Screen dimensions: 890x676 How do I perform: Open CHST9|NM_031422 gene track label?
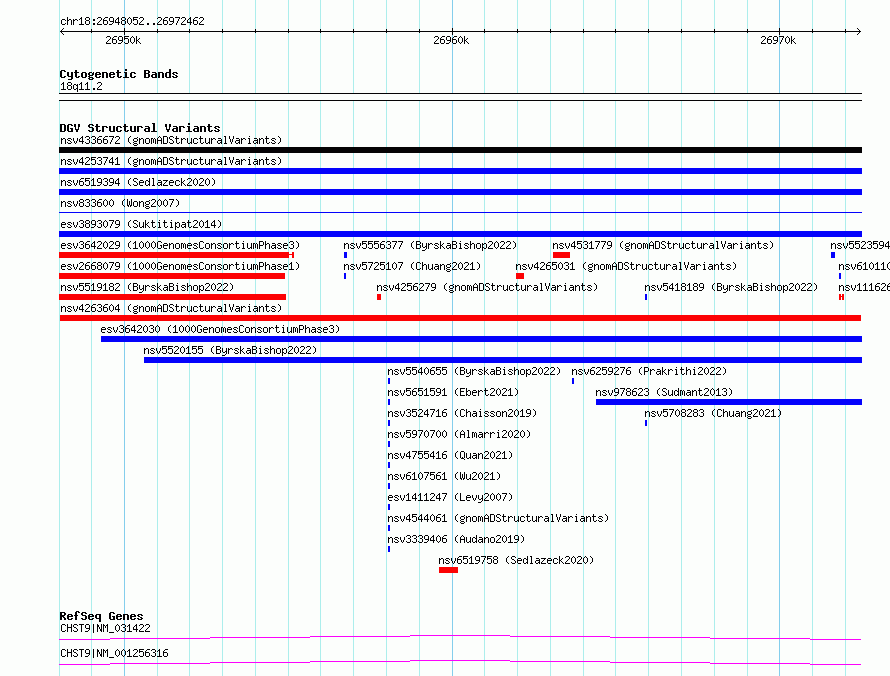coord(105,628)
